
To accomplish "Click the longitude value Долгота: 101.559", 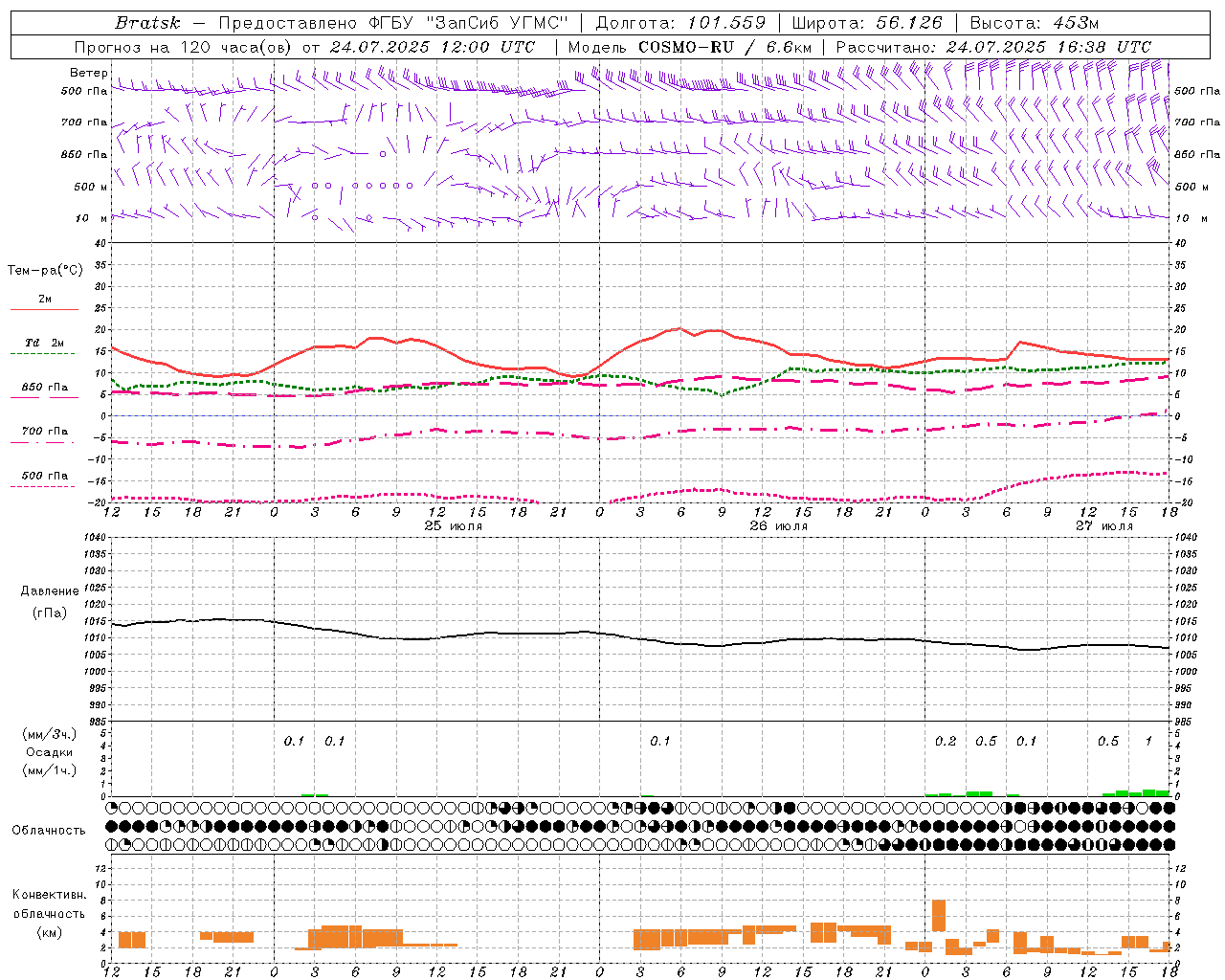I will click(681, 23).
